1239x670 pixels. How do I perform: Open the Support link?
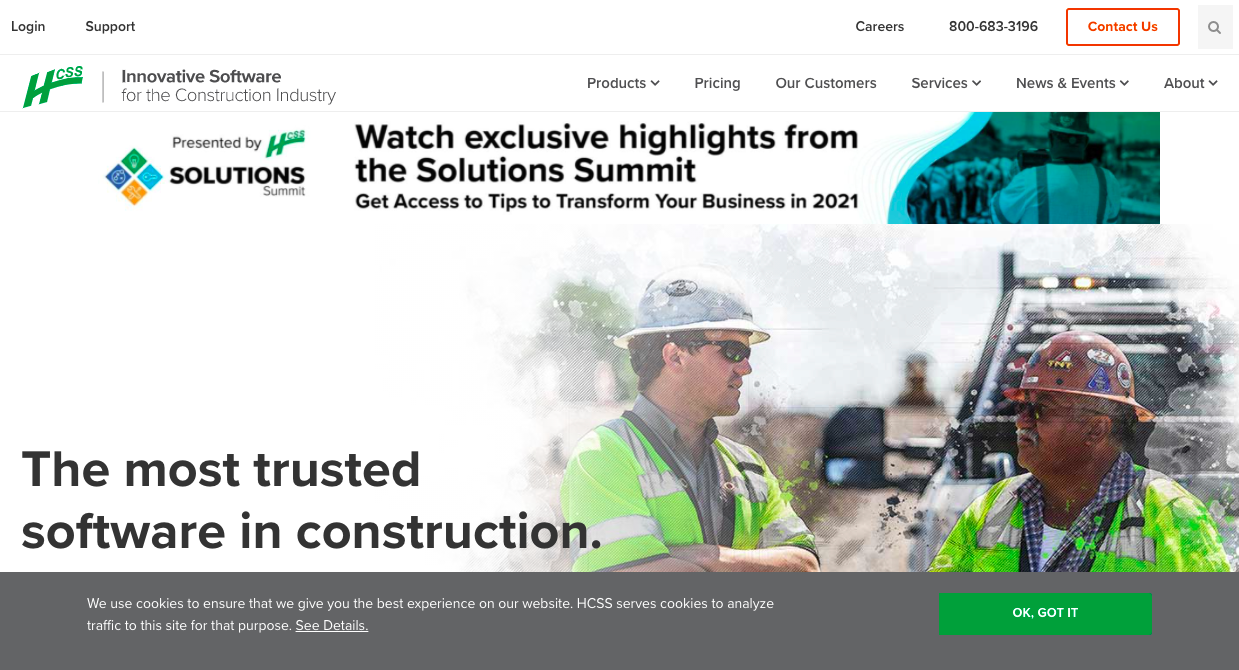[x=110, y=27]
